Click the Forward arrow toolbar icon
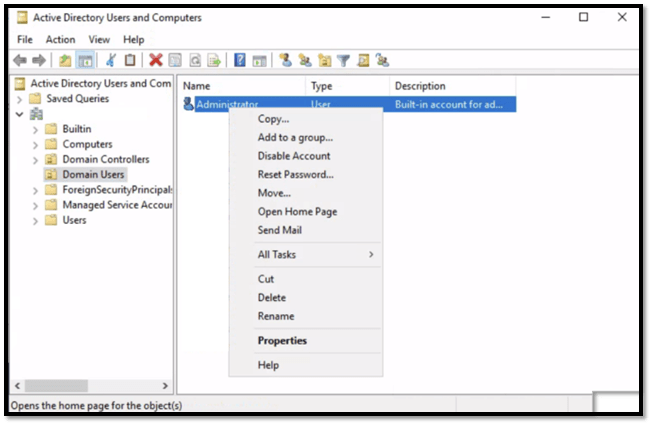This screenshot has height=424, width=650. click(39, 61)
